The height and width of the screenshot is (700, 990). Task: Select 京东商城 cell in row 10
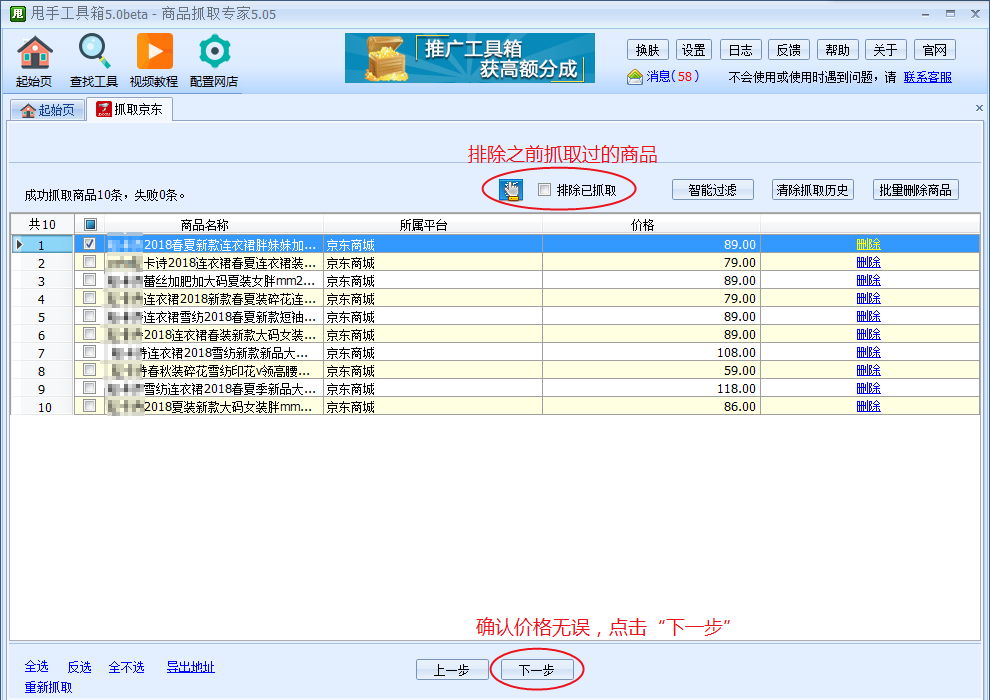432,406
